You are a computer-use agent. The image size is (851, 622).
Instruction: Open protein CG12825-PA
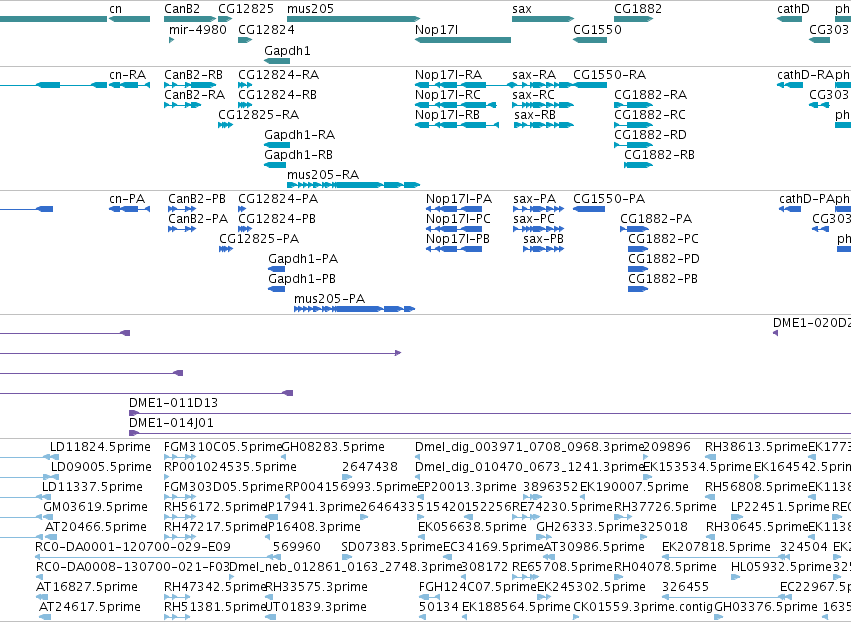tap(259, 239)
